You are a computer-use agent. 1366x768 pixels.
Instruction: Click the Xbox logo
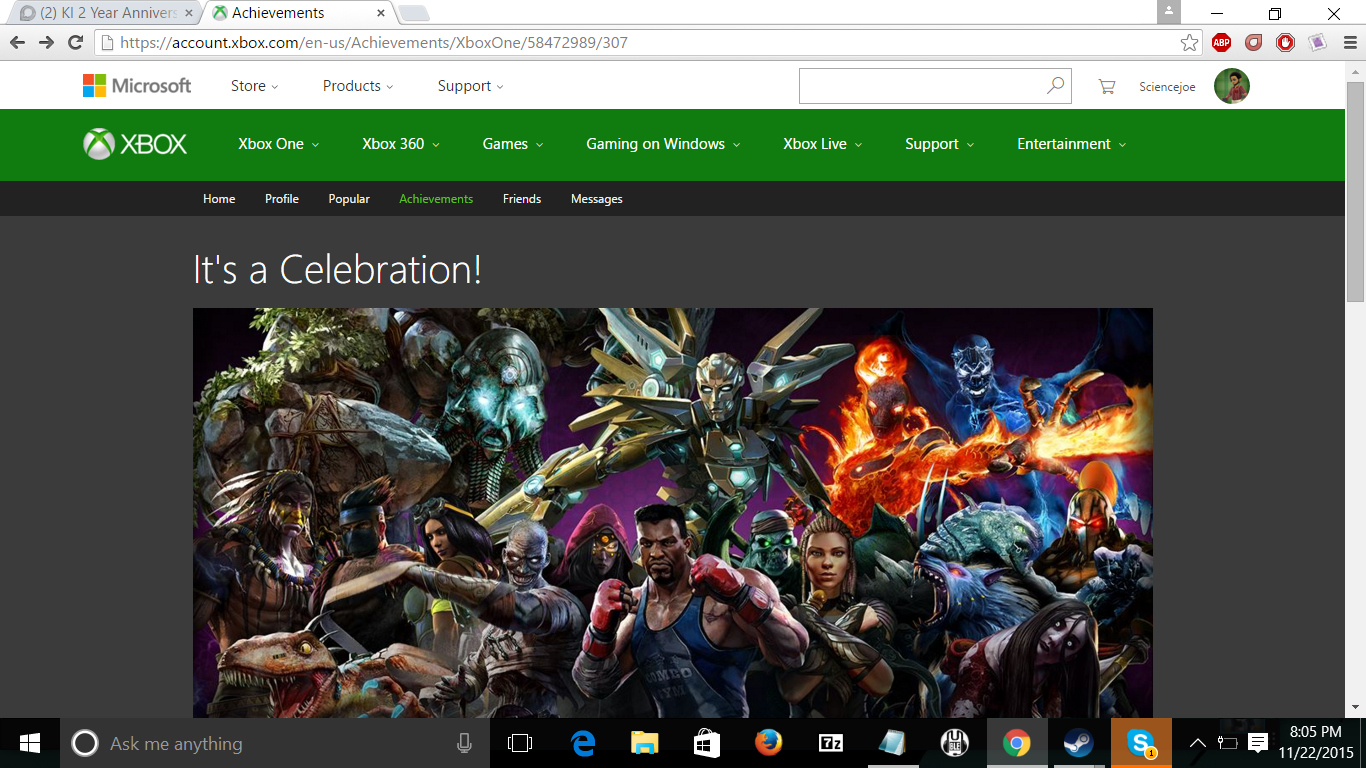[x=135, y=144]
